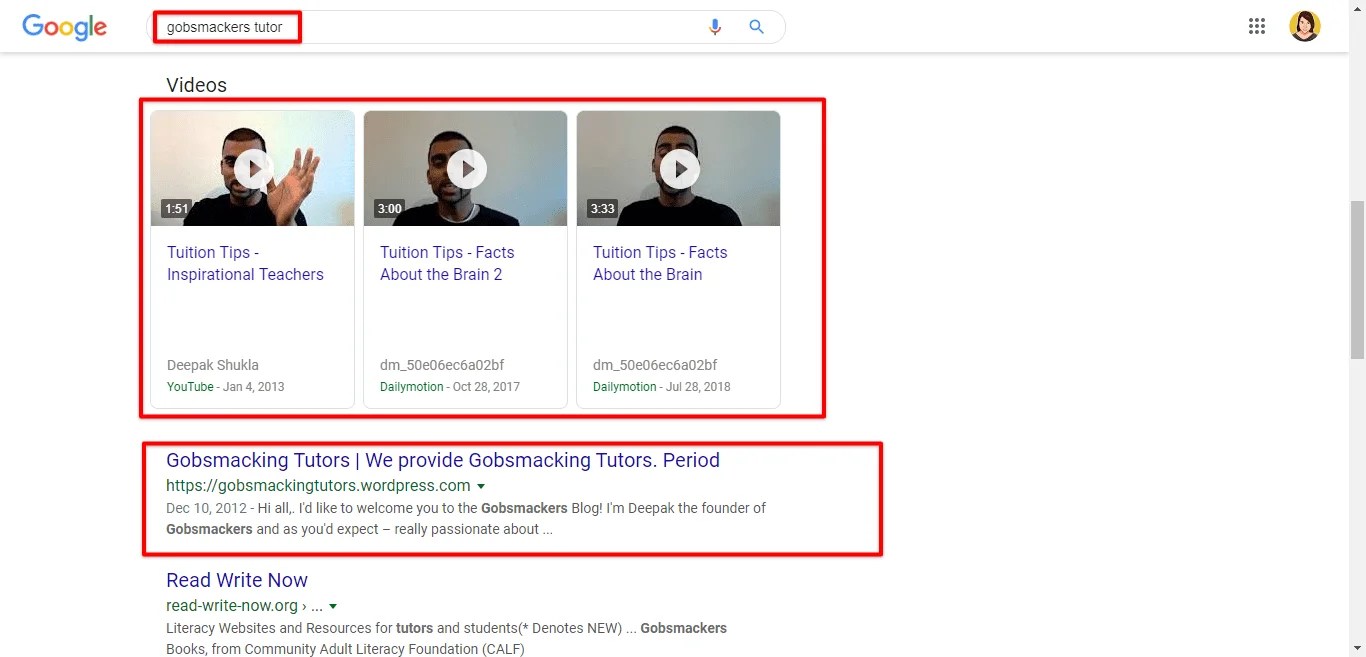Screen dimensions: 1366x657
Task: Open 'Tuition Tips - Inspirational Teachers' link
Action: [x=245, y=263]
